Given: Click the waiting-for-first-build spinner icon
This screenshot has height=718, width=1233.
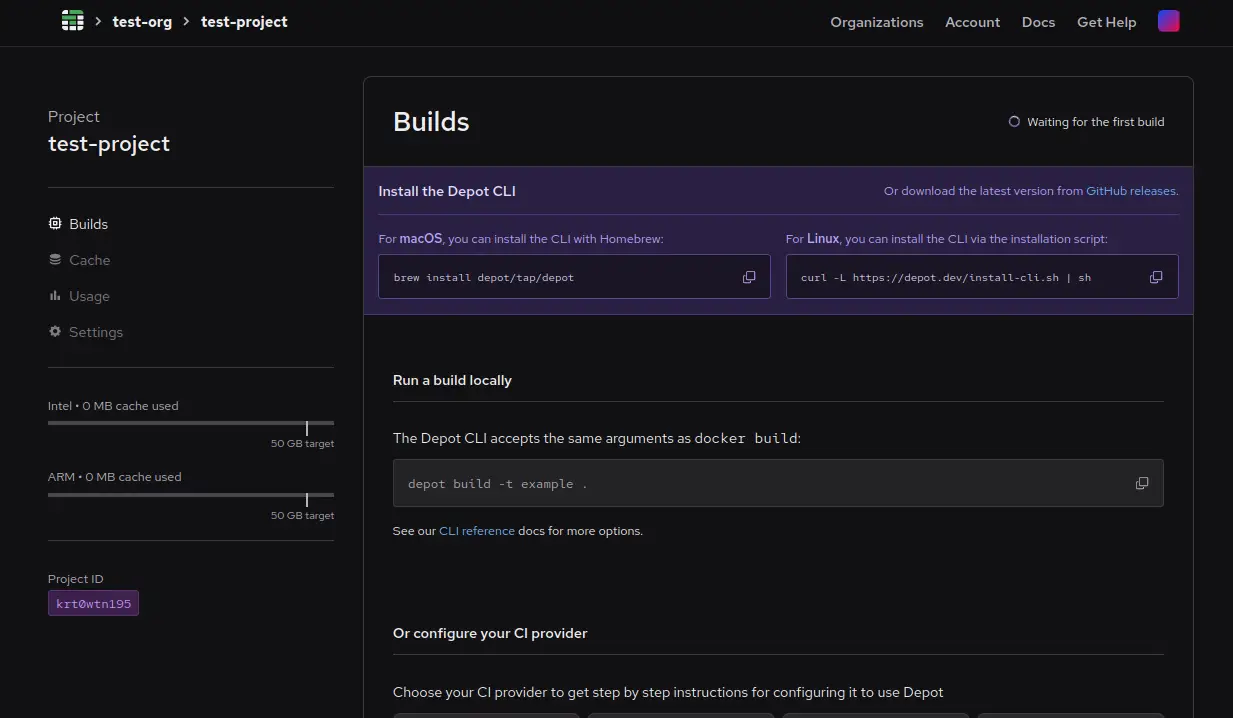Looking at the screenshot, I should 1014,121.
